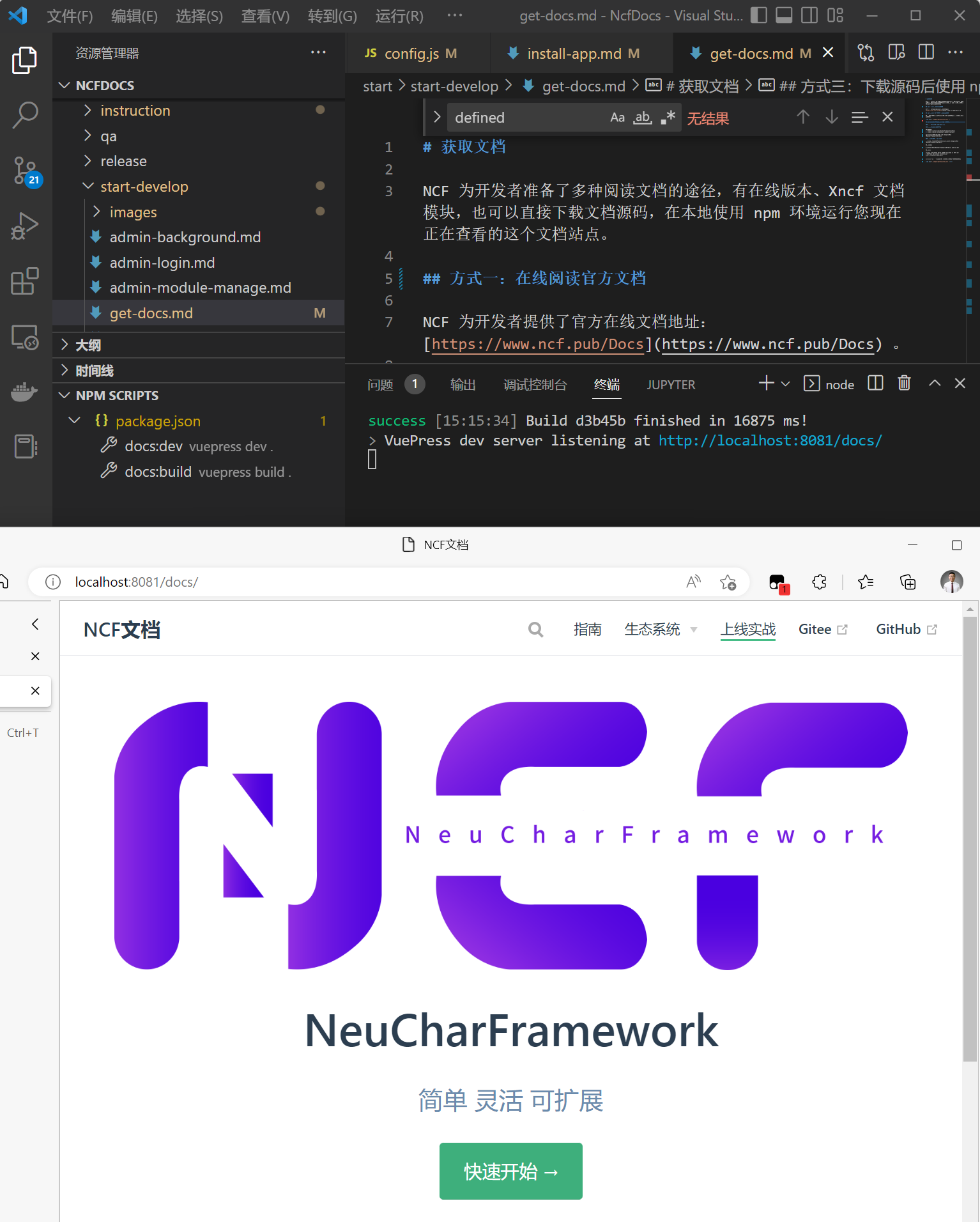980x1222 pixels.
Task: Open editor more actions ellipsis
Action: click(x=956, y=52)
